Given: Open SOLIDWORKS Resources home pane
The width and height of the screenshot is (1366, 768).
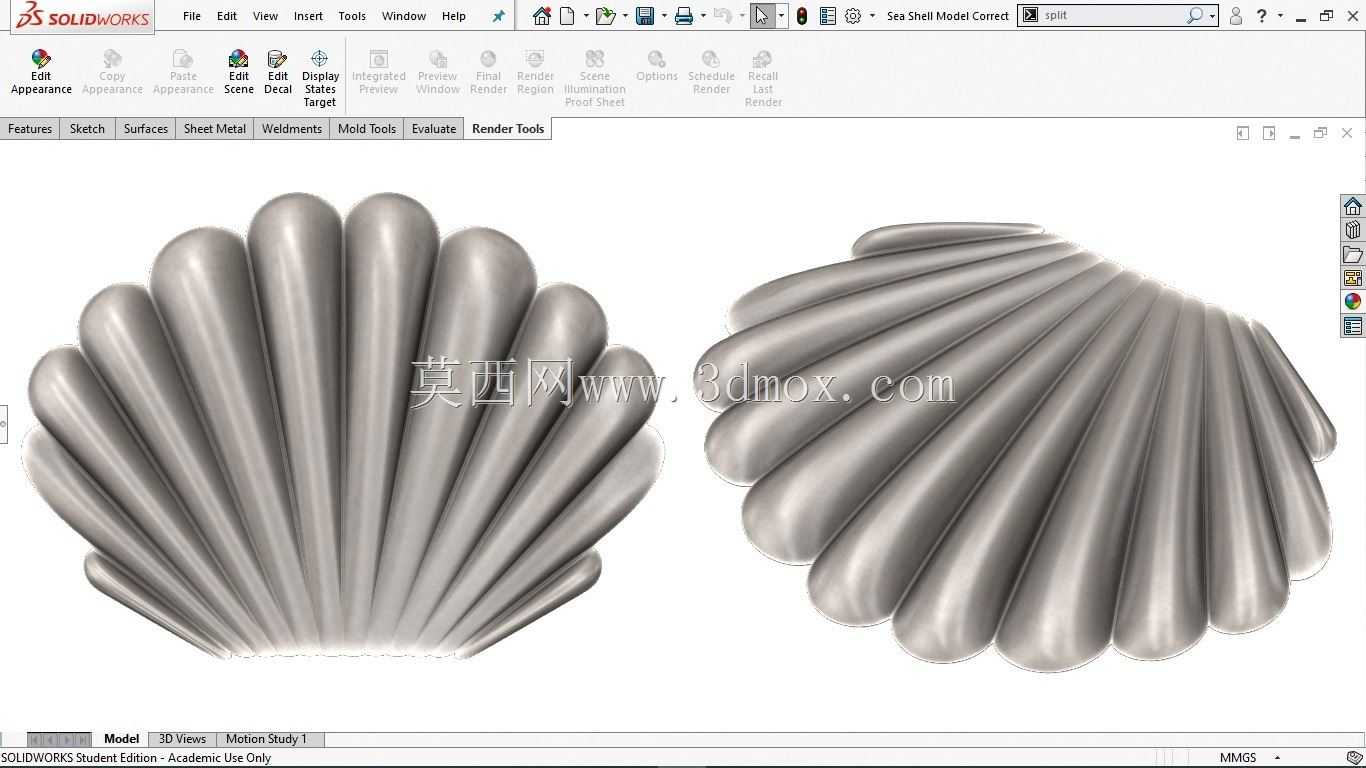Looking at the screenshot, I should pyautogui.click(x=1353, y=206).
